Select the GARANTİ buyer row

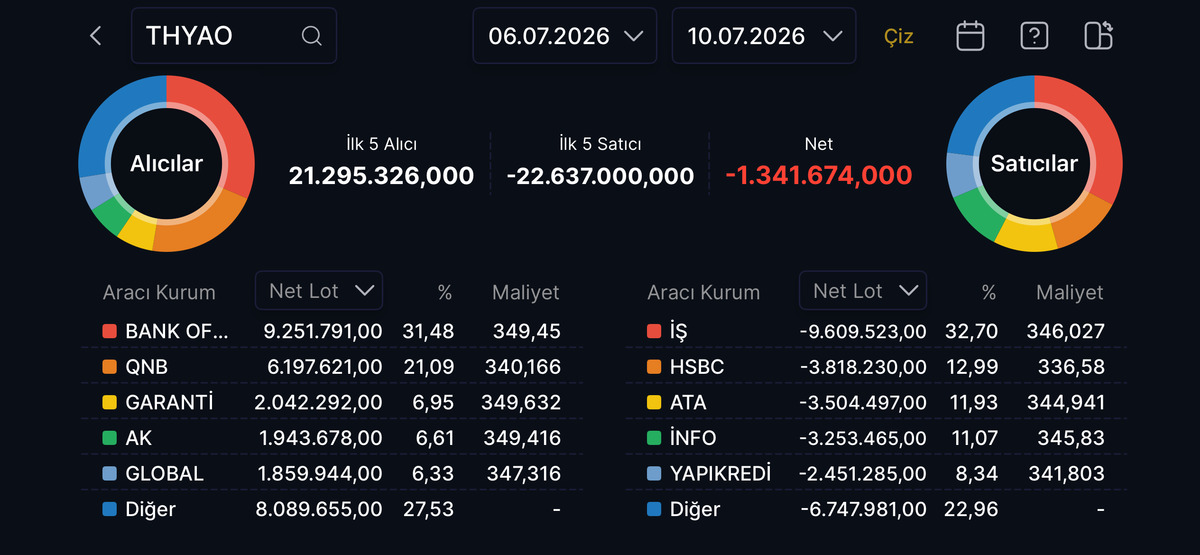point(332,403)
